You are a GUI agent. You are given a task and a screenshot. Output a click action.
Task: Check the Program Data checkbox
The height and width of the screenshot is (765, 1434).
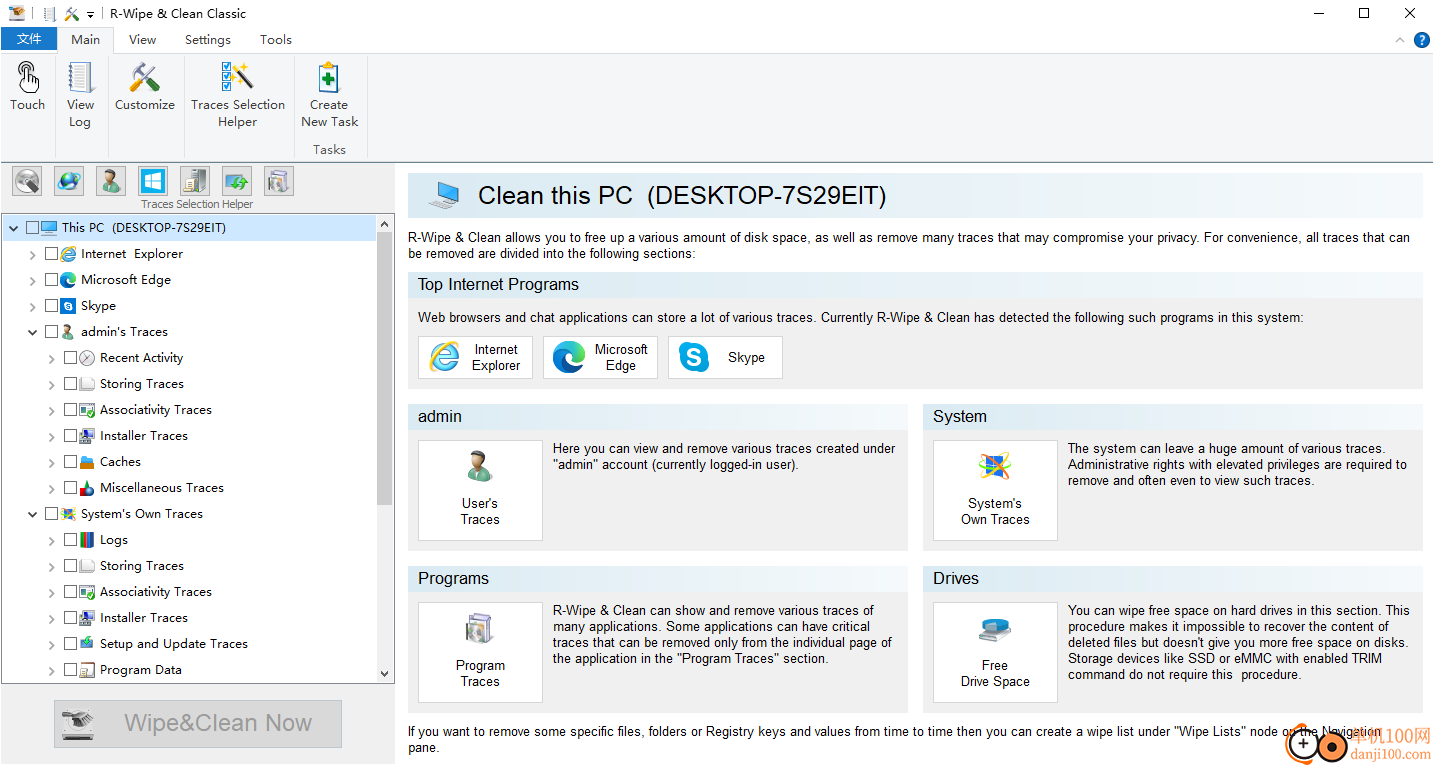[70, 670]
